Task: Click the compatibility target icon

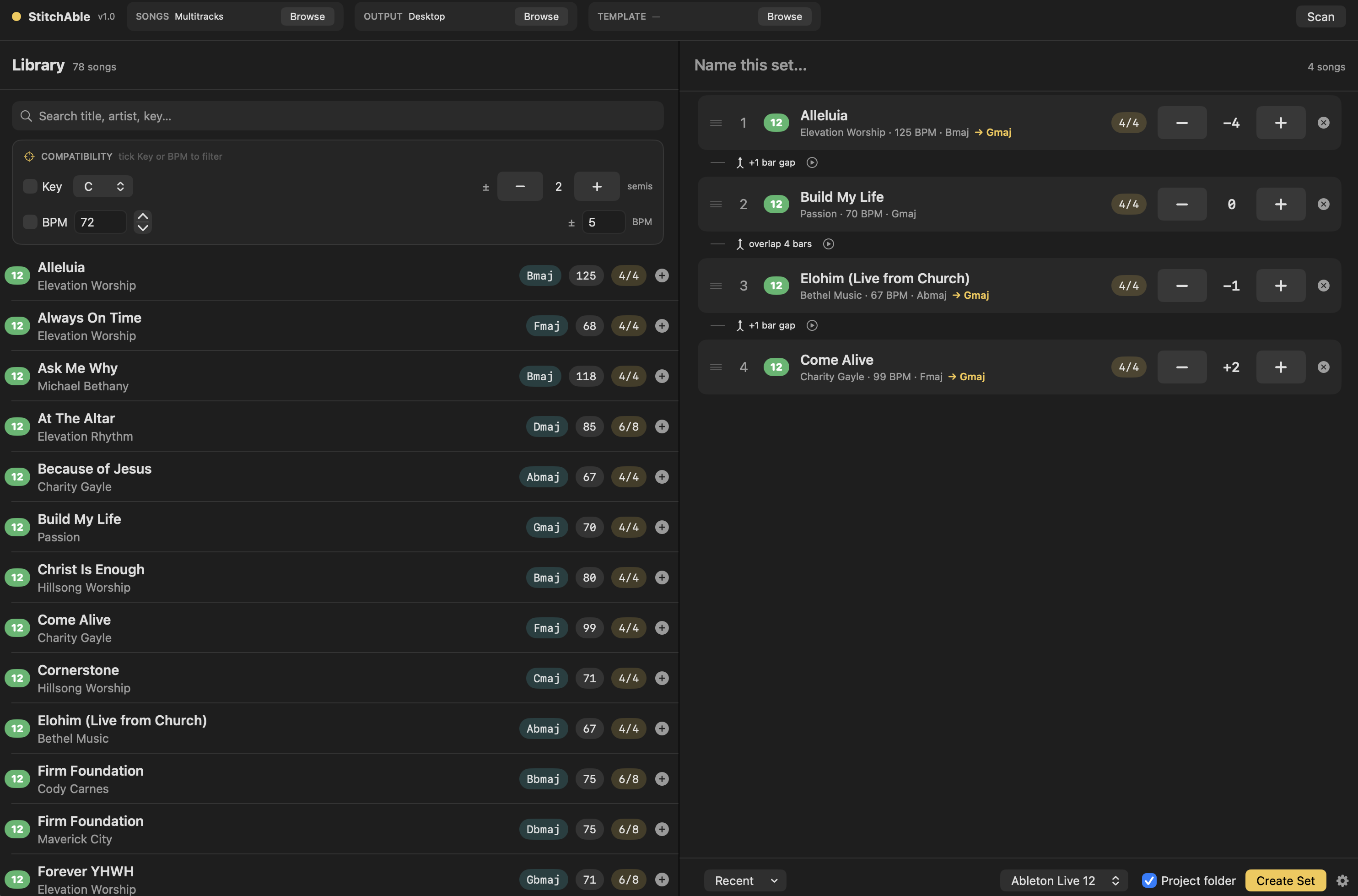Action: (29, 156)
